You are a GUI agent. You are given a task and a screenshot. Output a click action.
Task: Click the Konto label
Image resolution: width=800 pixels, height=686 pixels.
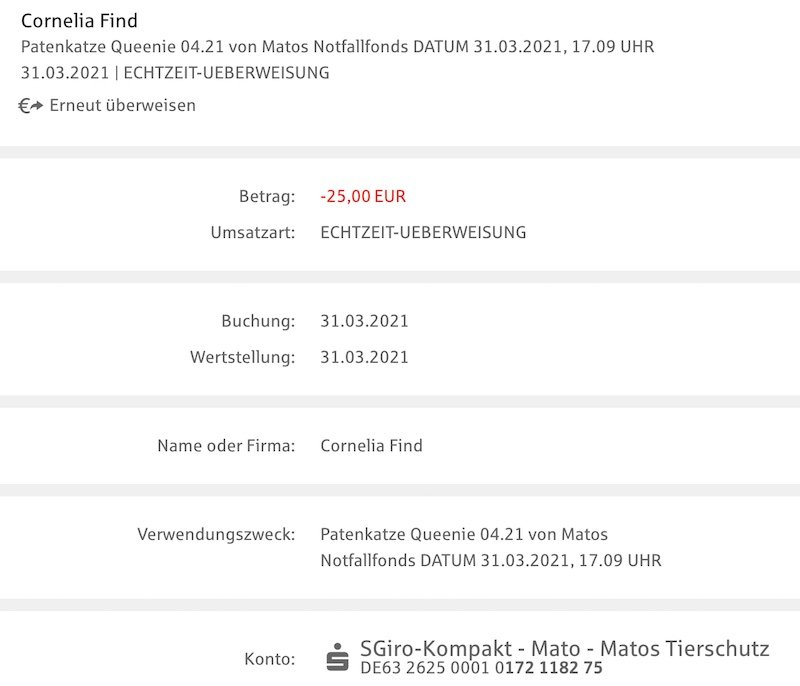269,659
